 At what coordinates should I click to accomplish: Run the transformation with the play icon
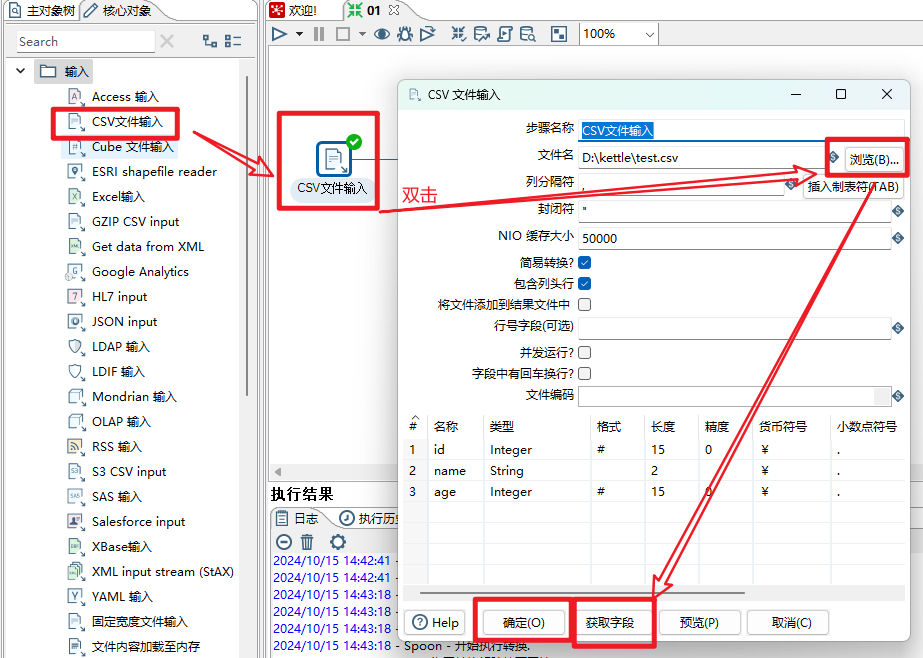click(280, 34)
